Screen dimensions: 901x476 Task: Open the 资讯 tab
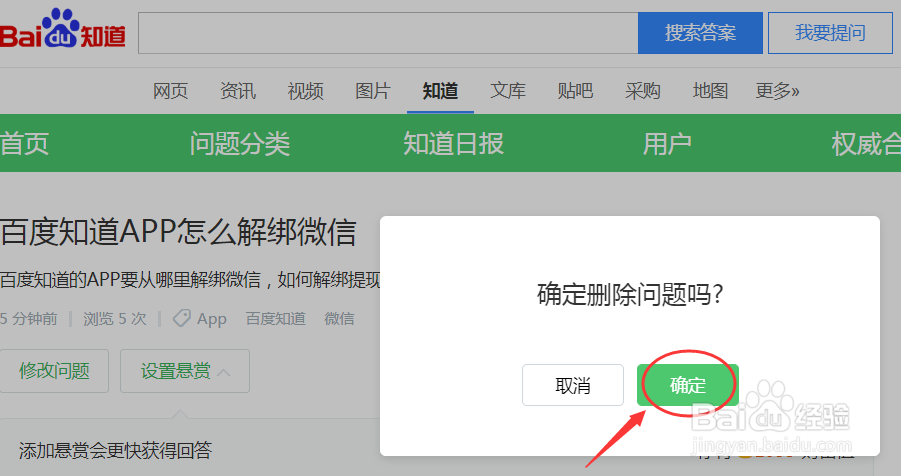238,91
